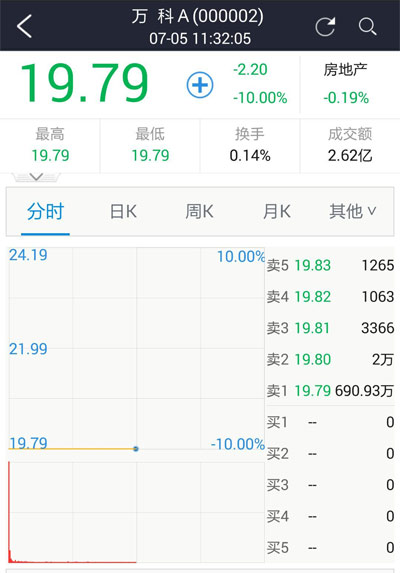
Task: Add stock to watchlist with plus icon
Action: (200, 85)
